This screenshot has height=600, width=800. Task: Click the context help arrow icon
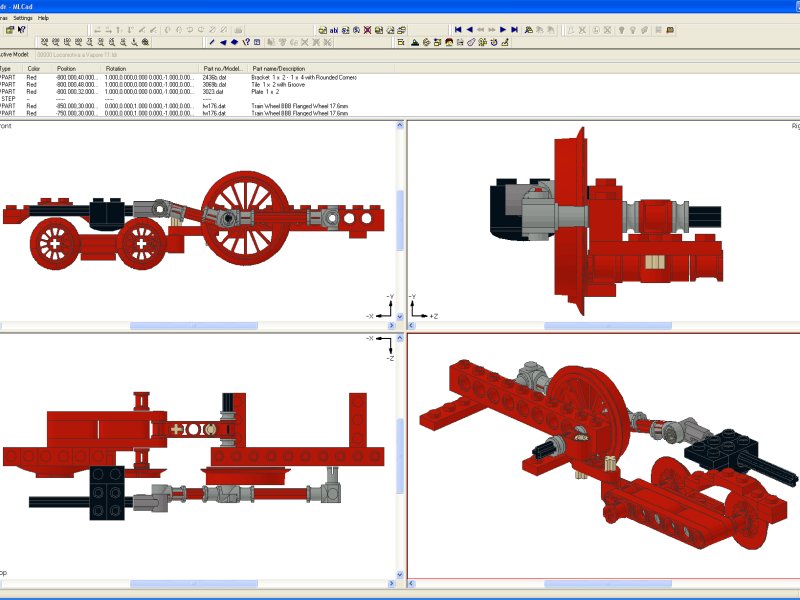click(21, 30)
